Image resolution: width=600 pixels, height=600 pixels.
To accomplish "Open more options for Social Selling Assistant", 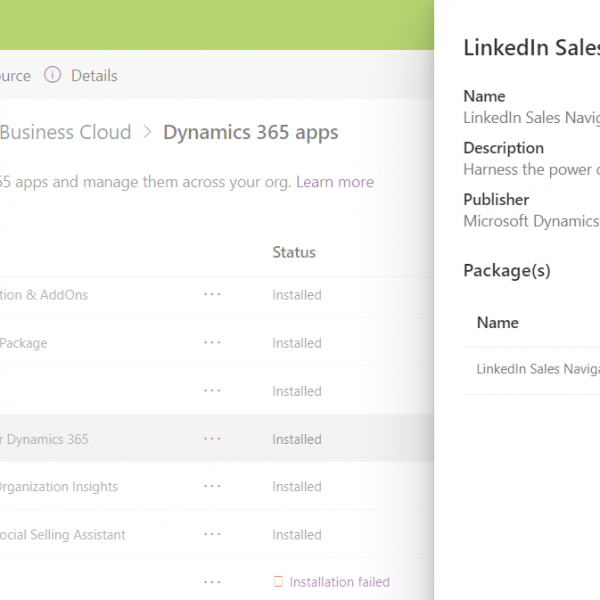I will [212, 534].
